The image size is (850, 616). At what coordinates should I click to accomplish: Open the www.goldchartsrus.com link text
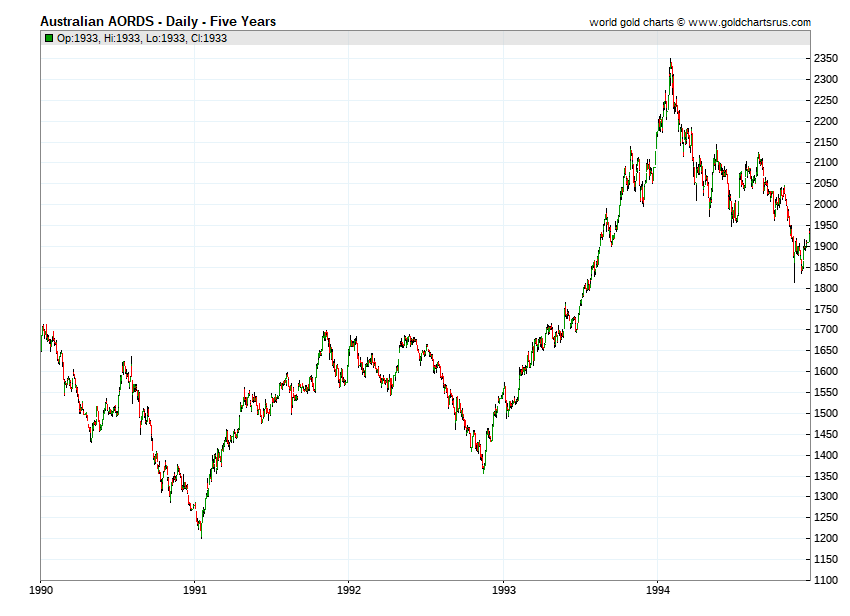click(750, 22)
